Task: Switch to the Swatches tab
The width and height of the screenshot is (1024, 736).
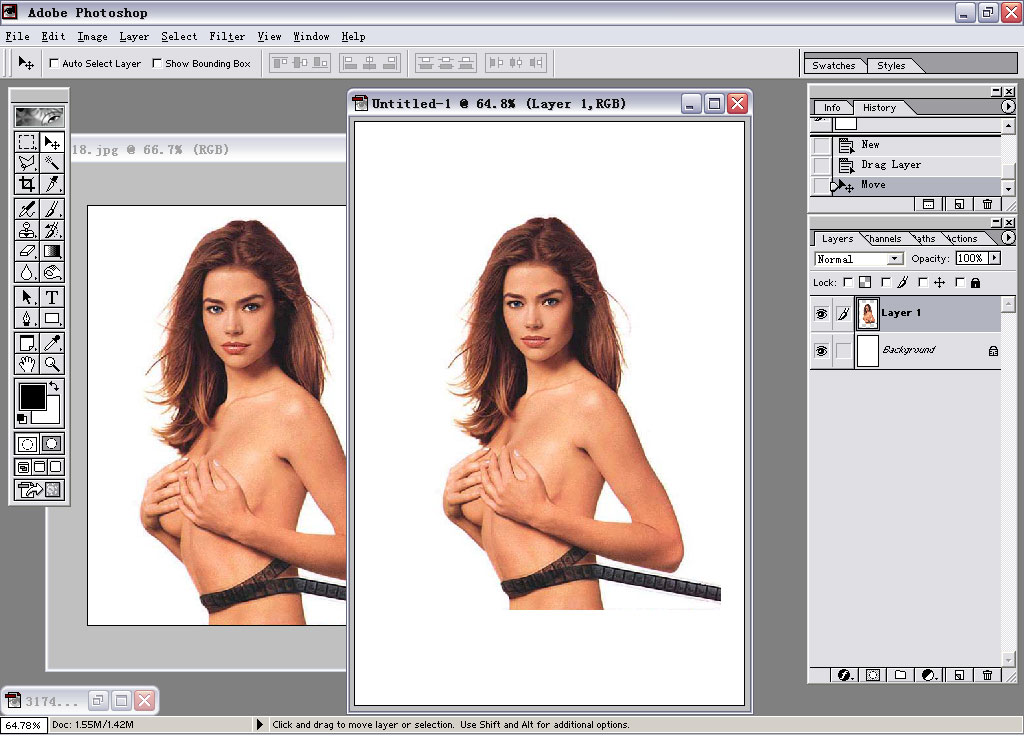Action: (x=833, y=65)
